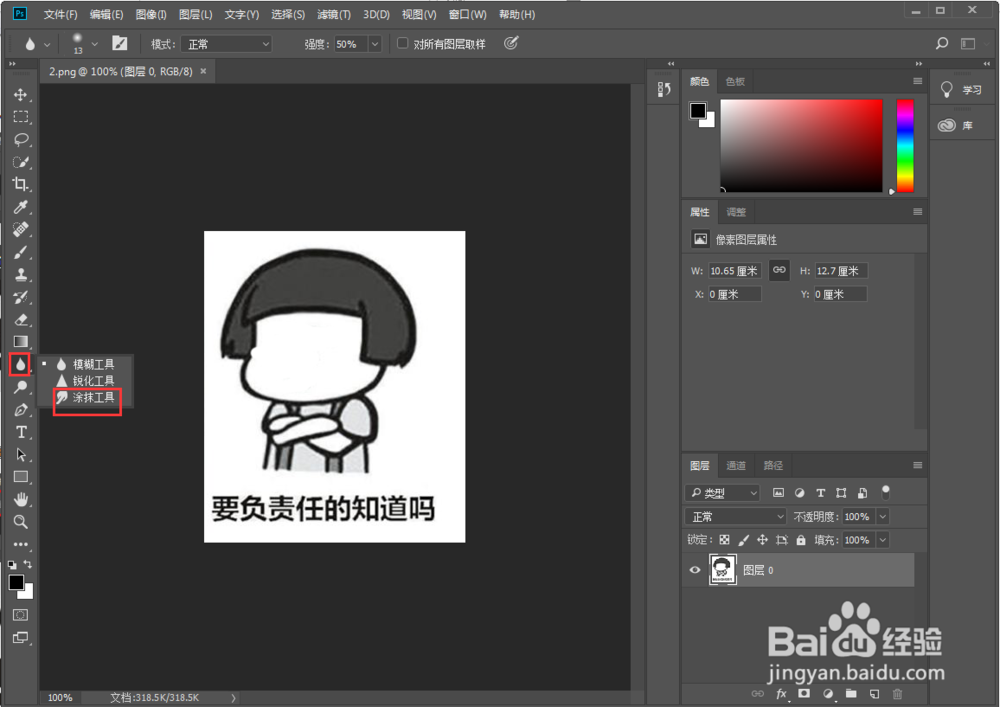
Task: Click the Blur tool in toolbar
Action: (20, 365)
